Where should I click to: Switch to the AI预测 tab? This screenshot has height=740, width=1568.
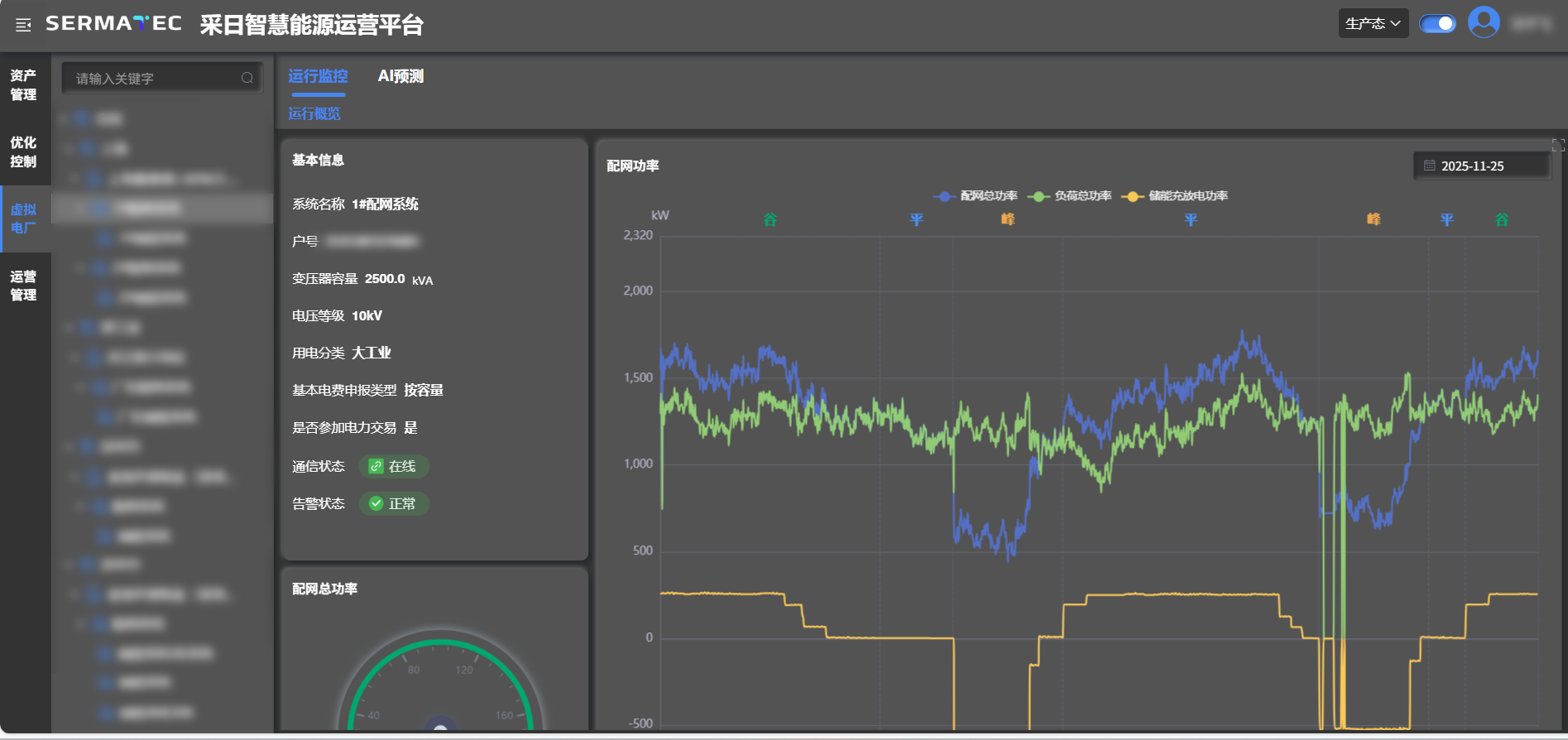[400, 76]
